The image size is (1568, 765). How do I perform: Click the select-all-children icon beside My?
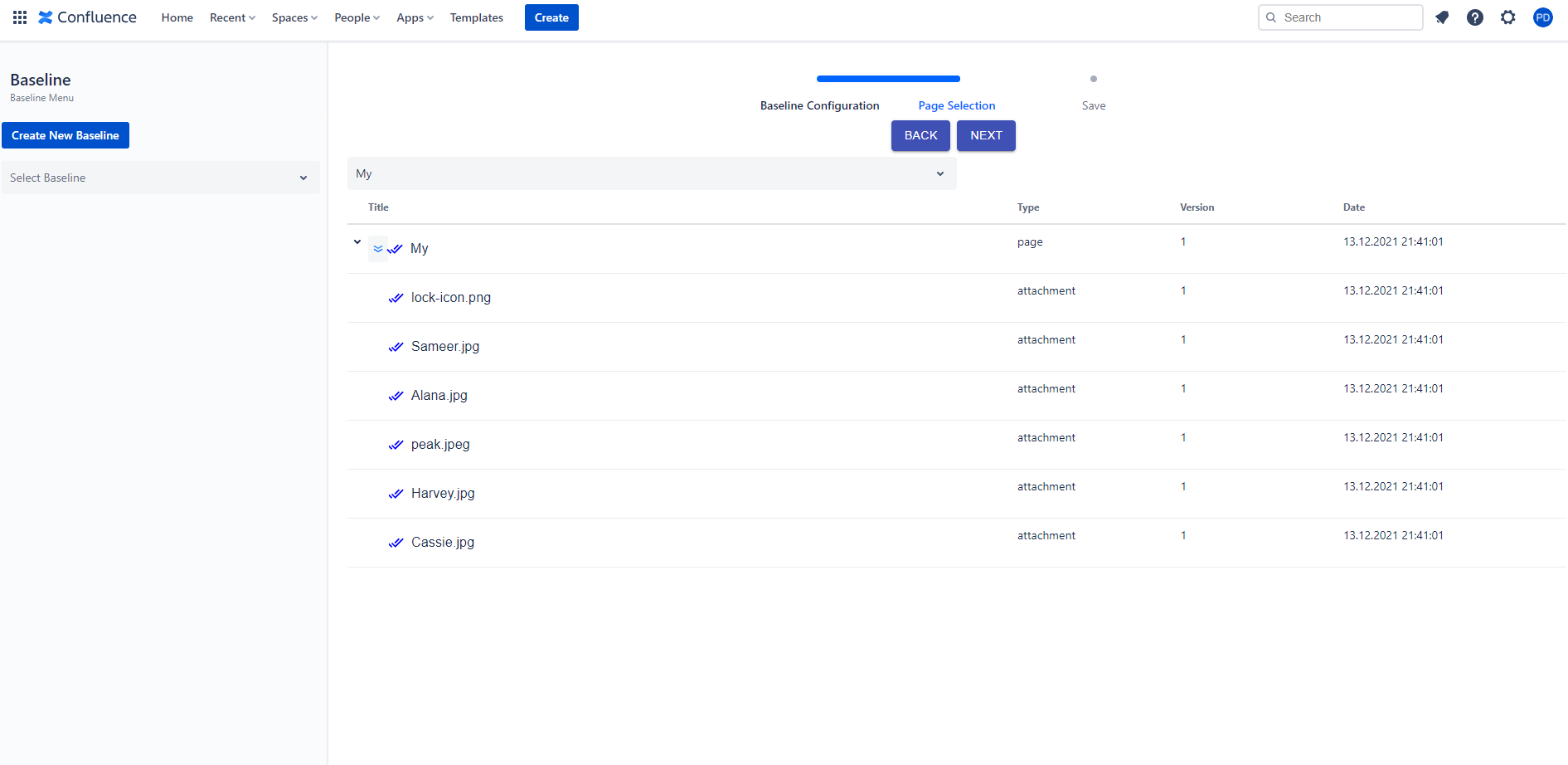pyautogui.click(x=378, y=249)
